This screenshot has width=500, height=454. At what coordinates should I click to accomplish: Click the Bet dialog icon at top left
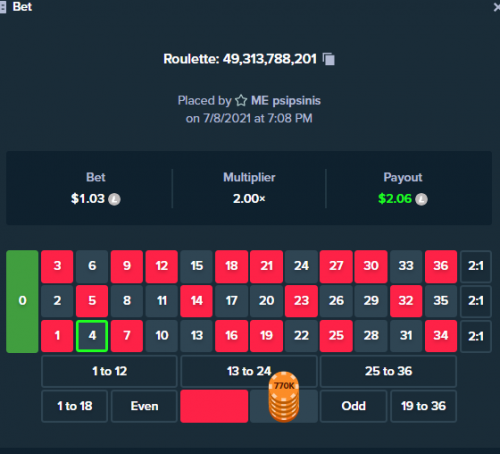tap(3, 7)
